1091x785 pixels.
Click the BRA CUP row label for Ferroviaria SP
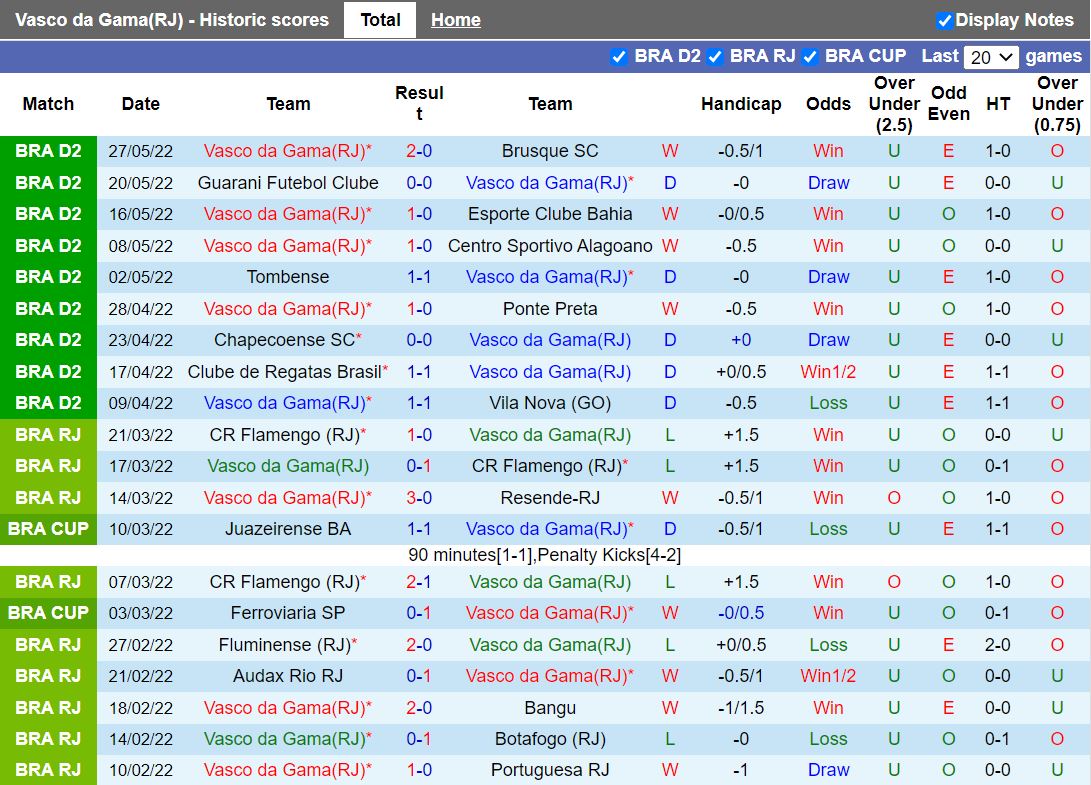tap(48, 612)
